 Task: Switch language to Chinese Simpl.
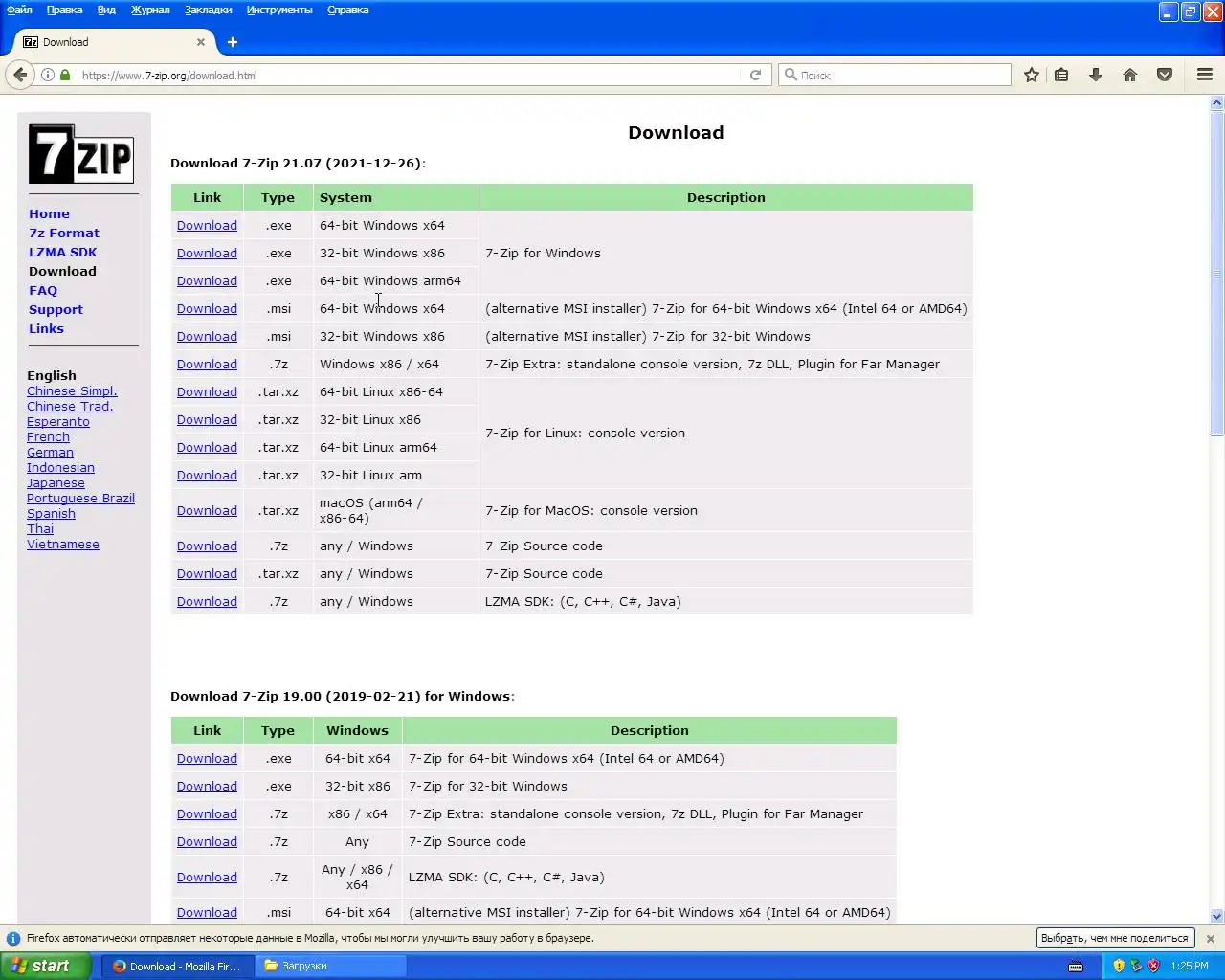pos(72,391)
